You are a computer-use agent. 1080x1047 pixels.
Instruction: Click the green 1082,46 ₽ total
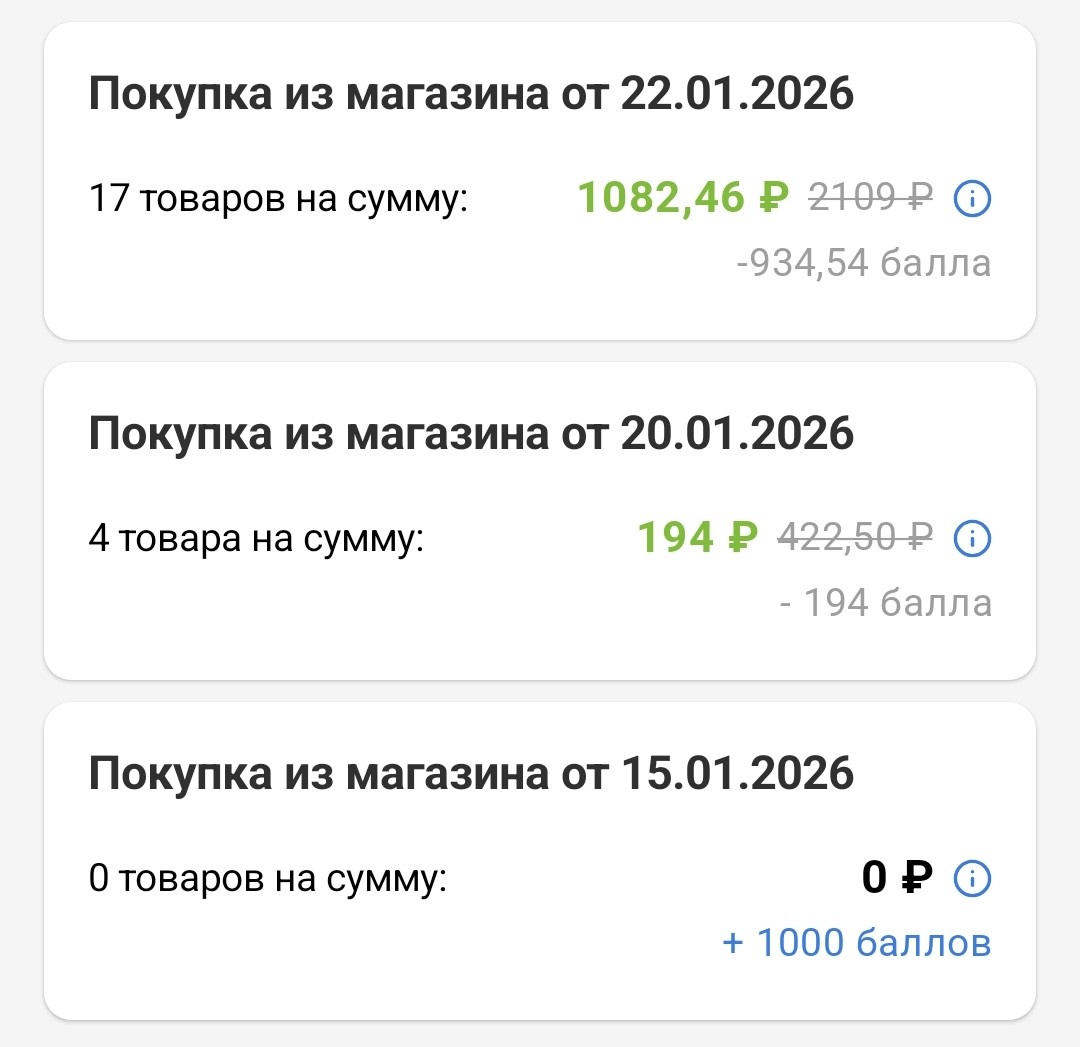(x=683, y=199)
